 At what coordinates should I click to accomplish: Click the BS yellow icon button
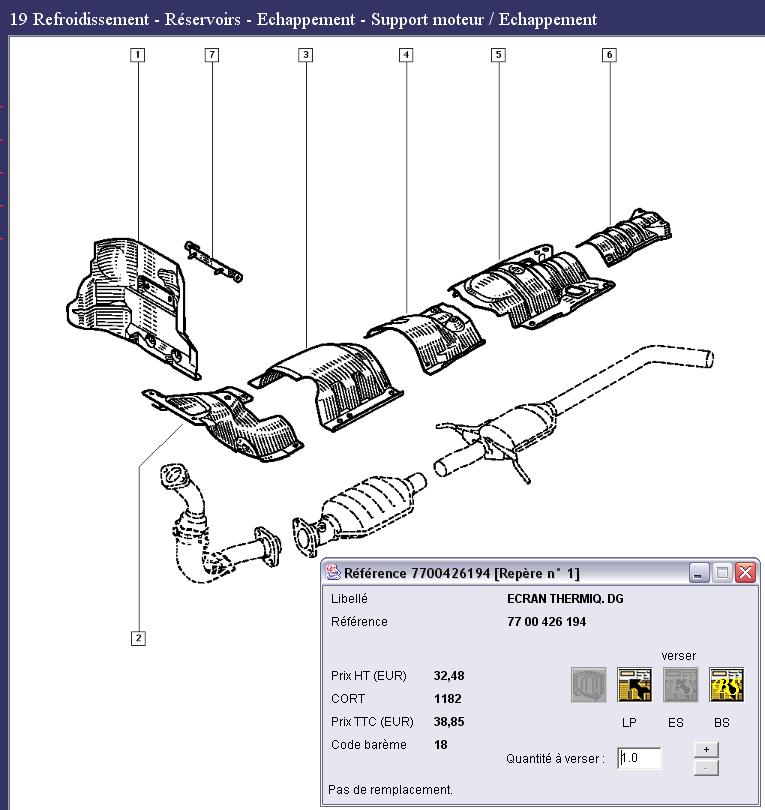(726, 685)
